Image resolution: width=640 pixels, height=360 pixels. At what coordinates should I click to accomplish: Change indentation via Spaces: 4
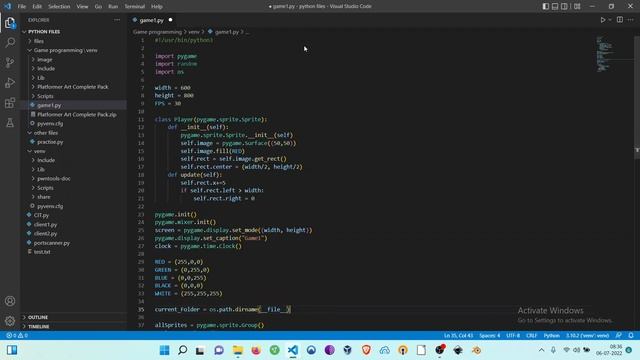pyautogui.click(x=489, y=336)
